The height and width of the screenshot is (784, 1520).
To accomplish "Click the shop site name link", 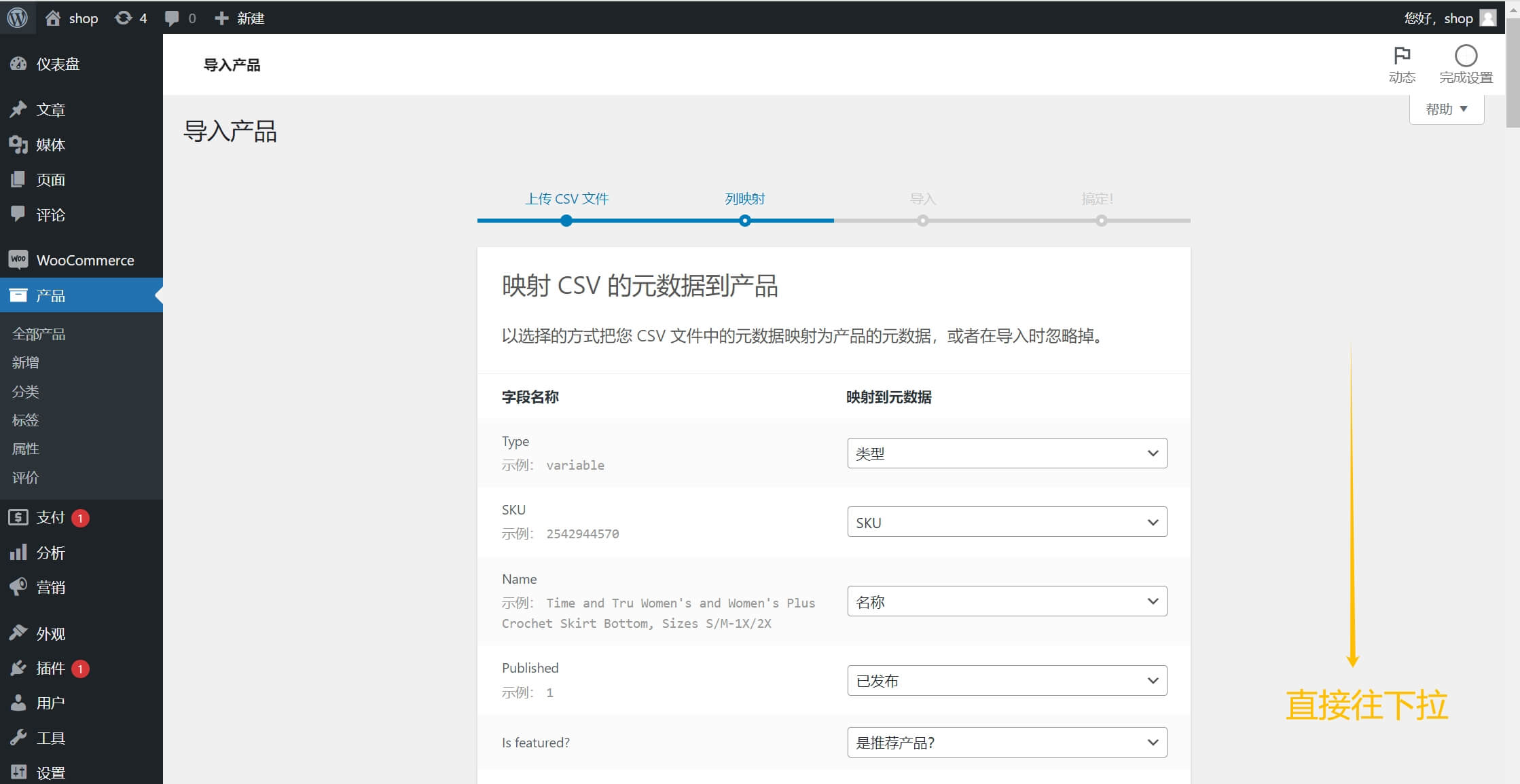I will coord(84,18).
